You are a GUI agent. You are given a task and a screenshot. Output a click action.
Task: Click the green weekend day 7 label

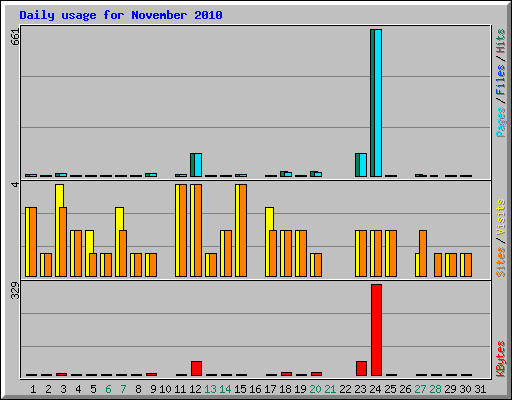tap(123, 389)
